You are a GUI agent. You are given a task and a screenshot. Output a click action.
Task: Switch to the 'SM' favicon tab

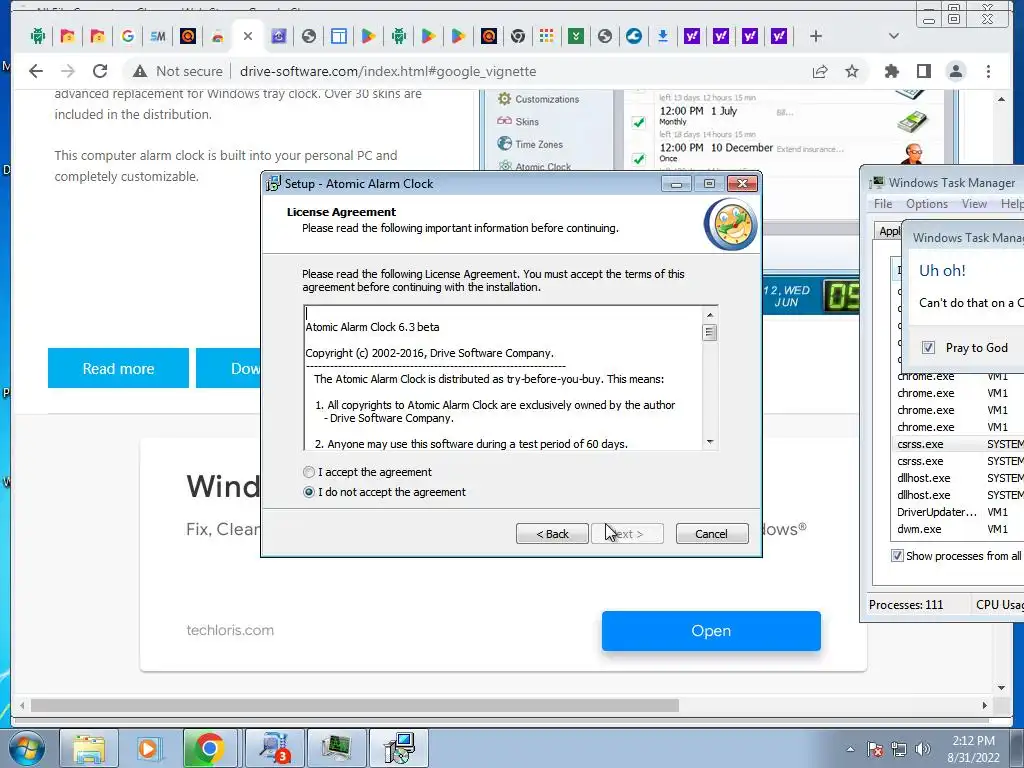[157, 37]
